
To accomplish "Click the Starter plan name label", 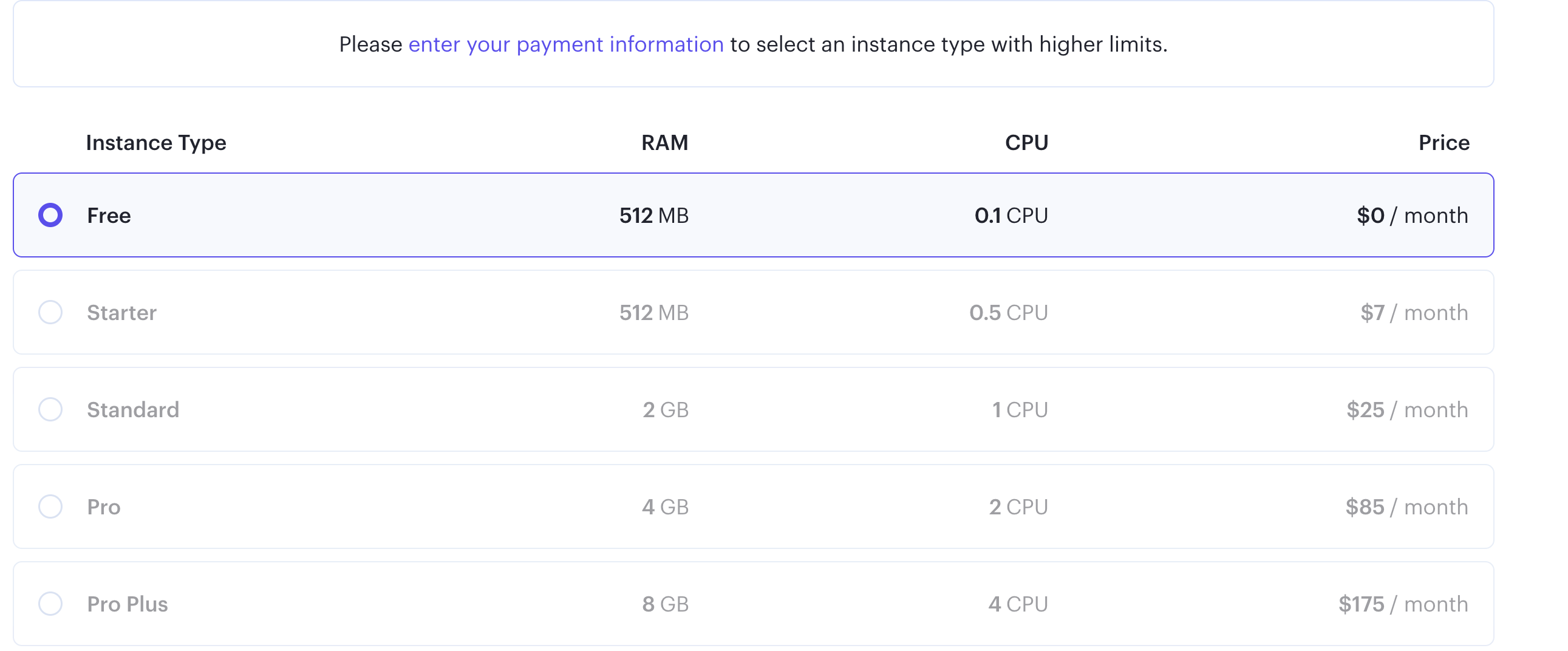I will 121,313.
